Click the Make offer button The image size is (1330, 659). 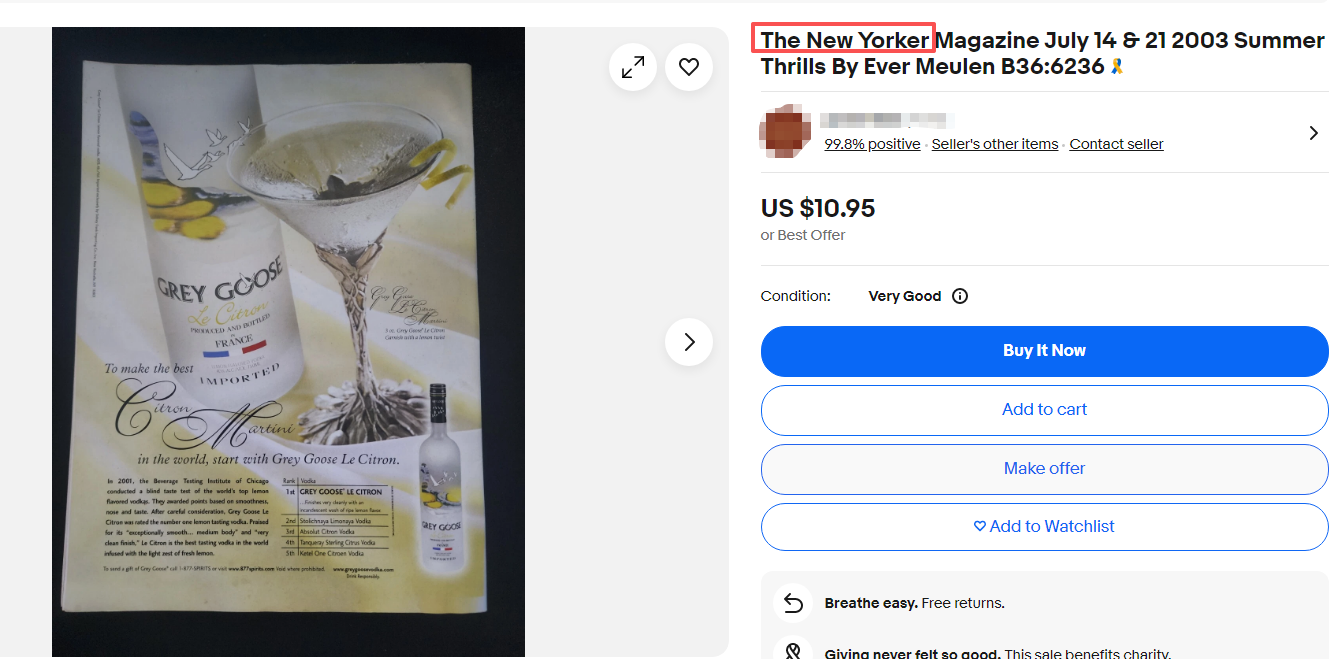click(x=1044, y=469)
